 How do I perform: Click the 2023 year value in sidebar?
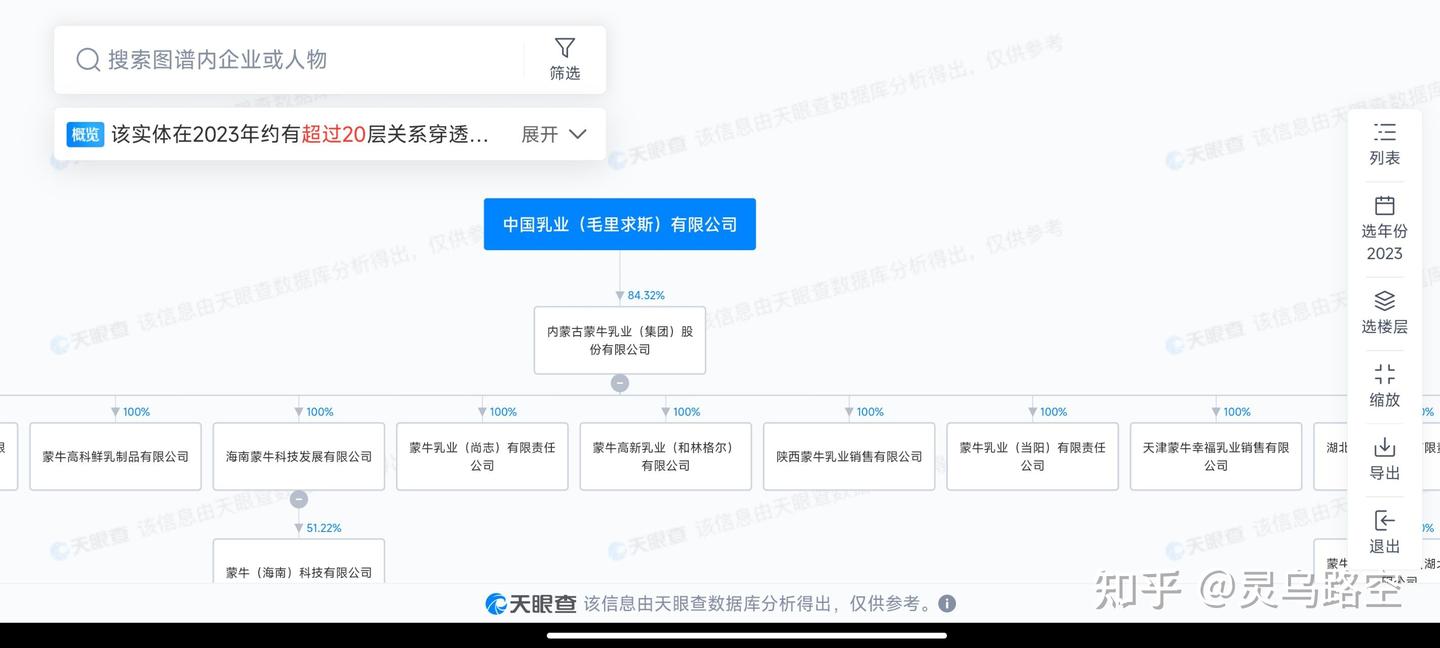(x=1385, y=254)
